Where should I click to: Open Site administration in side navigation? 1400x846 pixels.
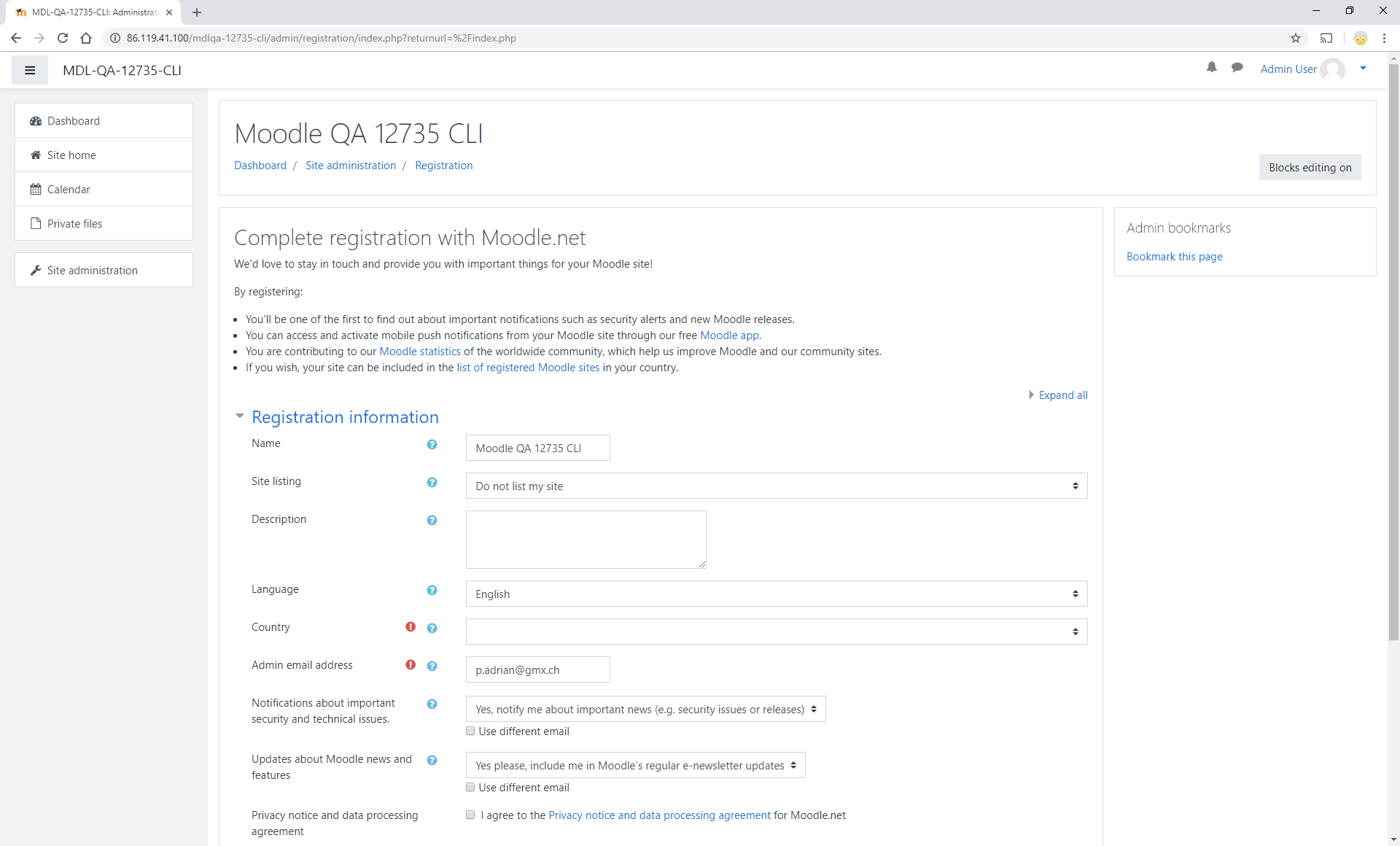click(x=104, y=270)
